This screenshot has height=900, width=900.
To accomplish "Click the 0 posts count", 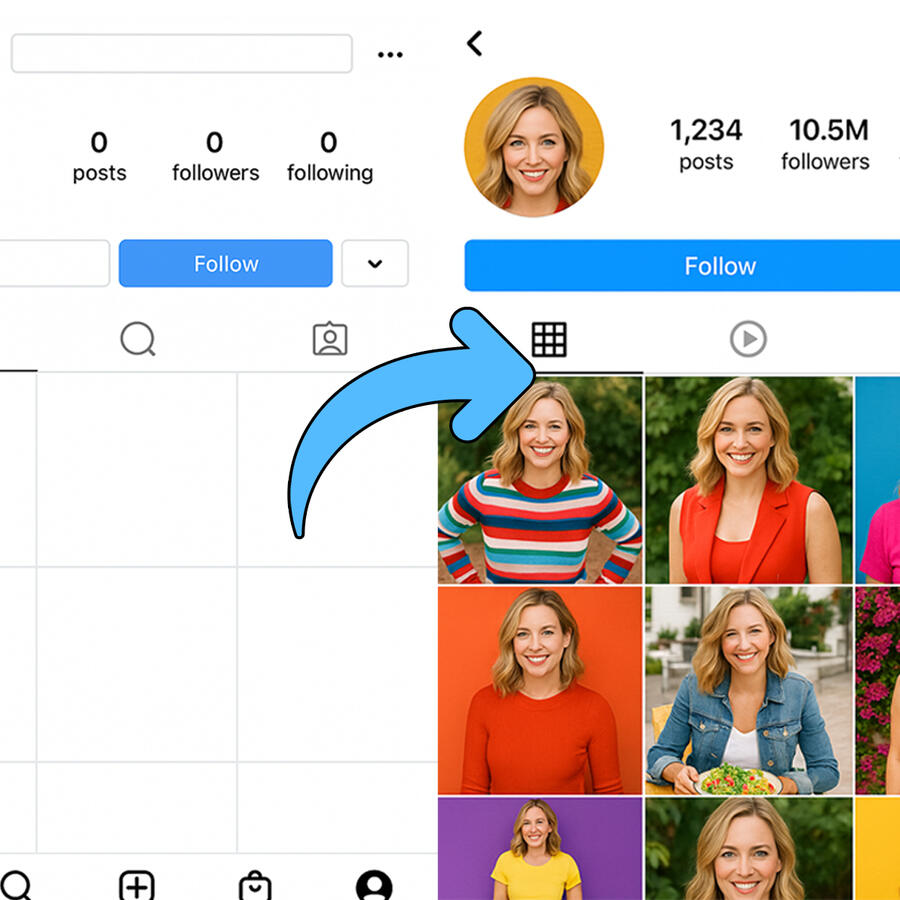I will point(99,156).
